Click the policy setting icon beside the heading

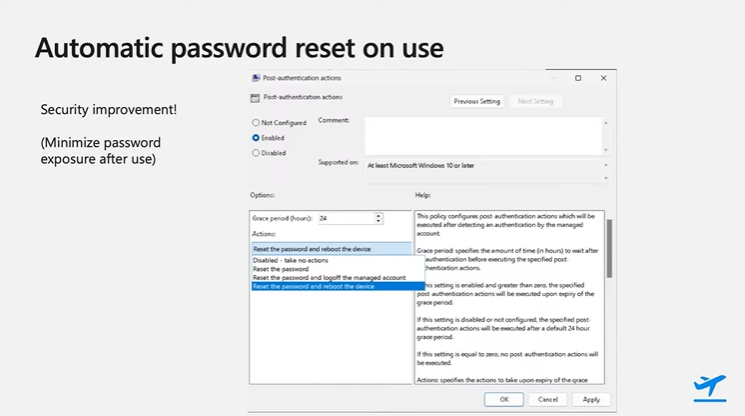point(255,98)
